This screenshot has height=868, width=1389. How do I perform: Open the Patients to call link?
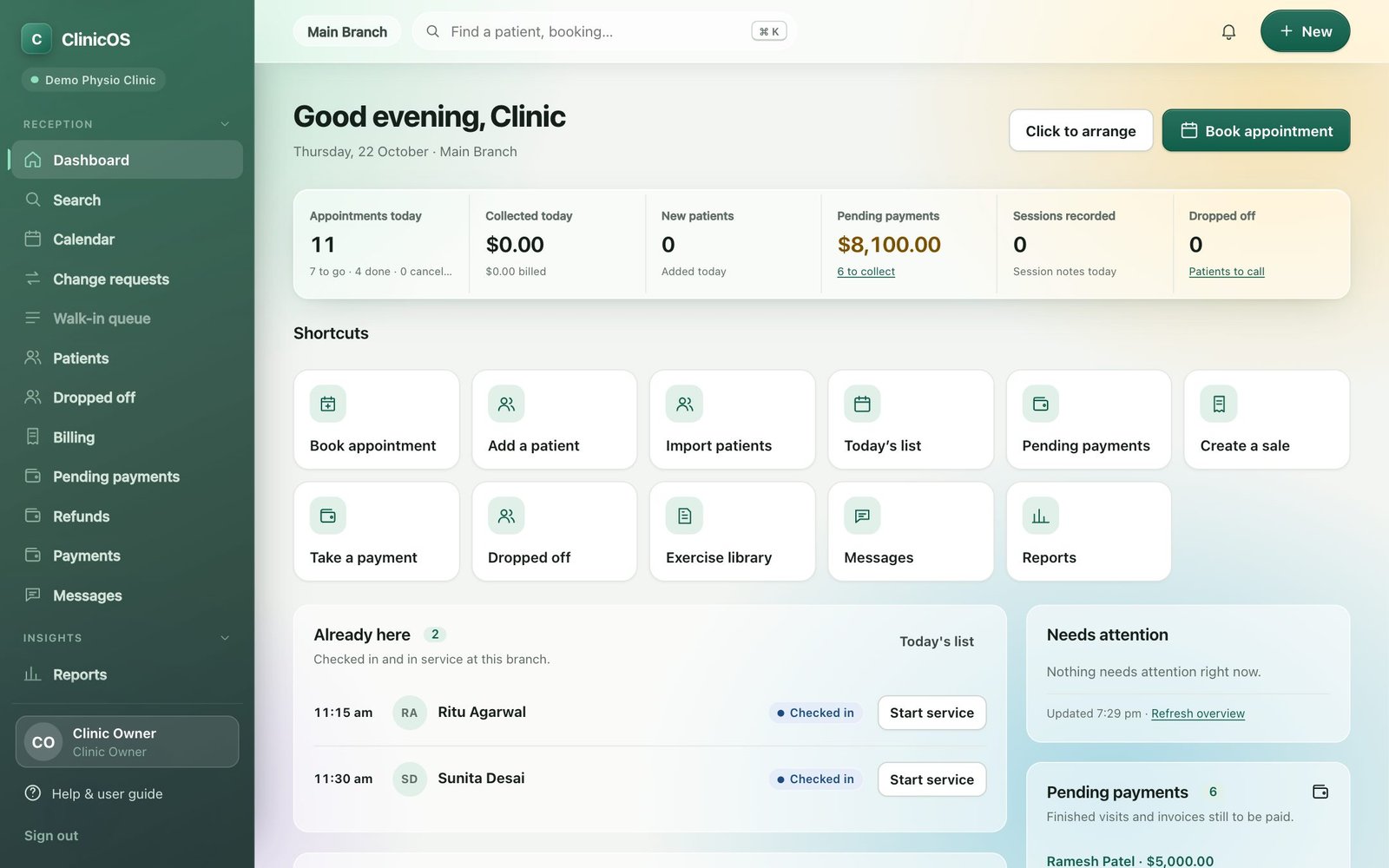click(x=1226, y=272)
